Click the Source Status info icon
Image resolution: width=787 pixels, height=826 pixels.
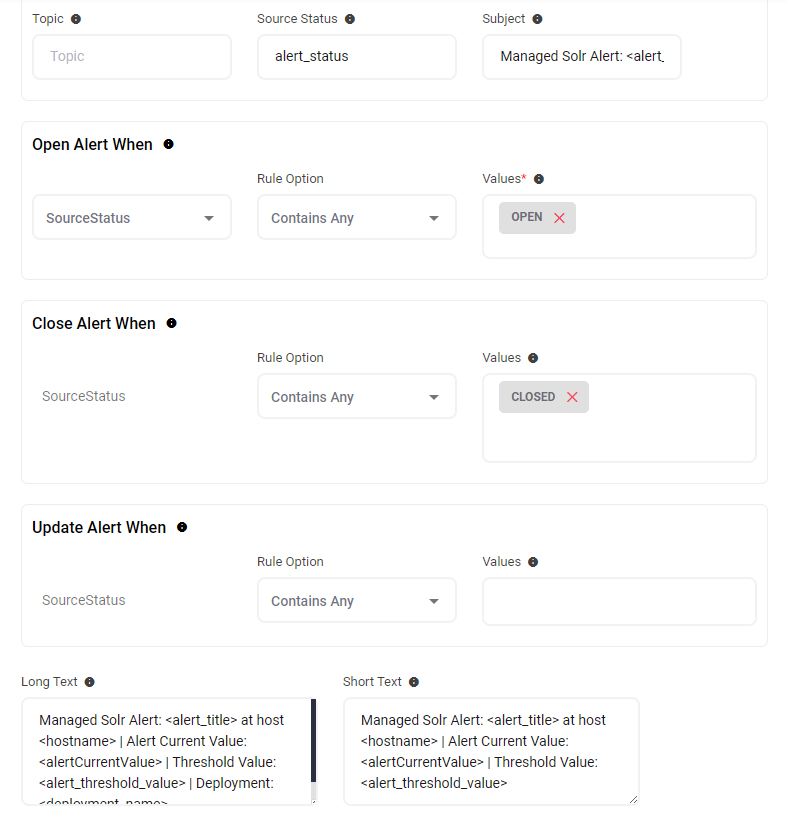click(x=350, y=19)
